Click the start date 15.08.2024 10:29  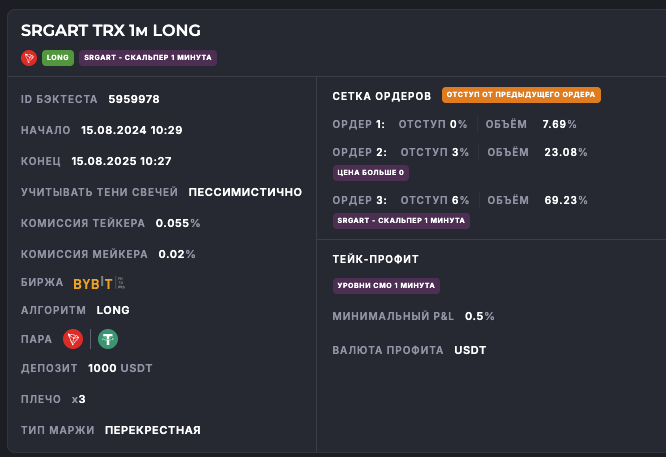tap(132, 130)
